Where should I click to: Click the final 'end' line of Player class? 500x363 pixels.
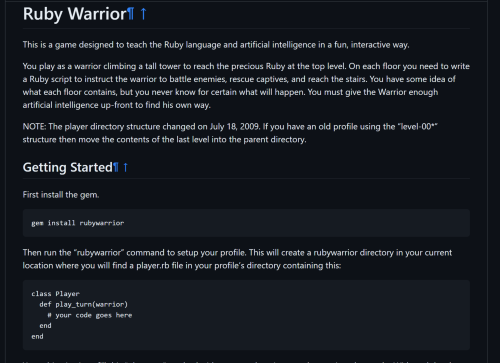[37, 336]
